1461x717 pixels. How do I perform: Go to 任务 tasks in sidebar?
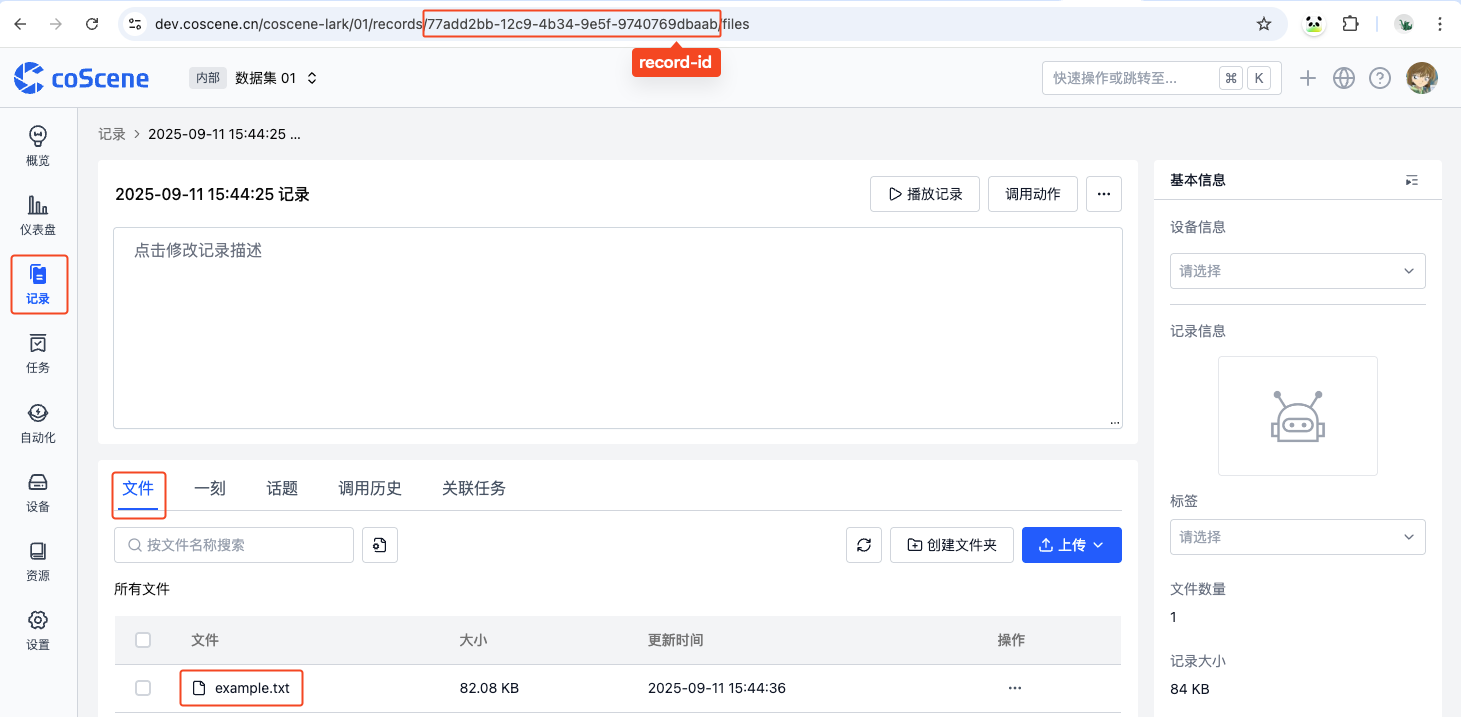click(x=38, y=353)
